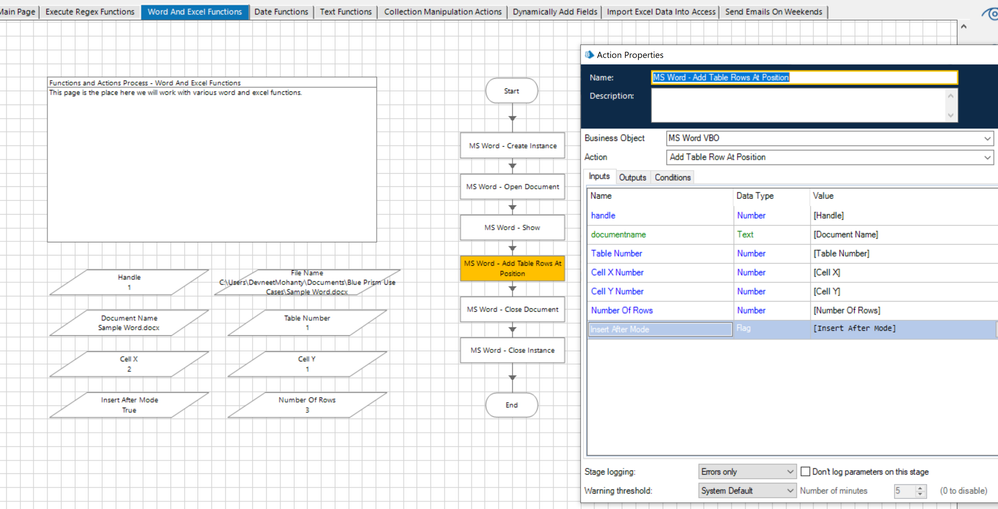Select the Start stage in the flow

[x=511, y=91]
